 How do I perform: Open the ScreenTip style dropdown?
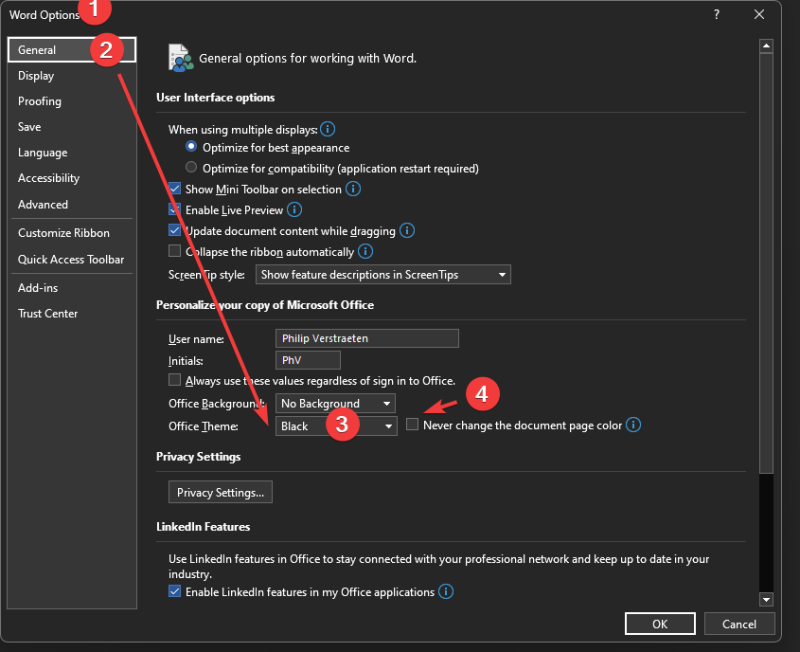pyautogui.click(x=383, y=274)
